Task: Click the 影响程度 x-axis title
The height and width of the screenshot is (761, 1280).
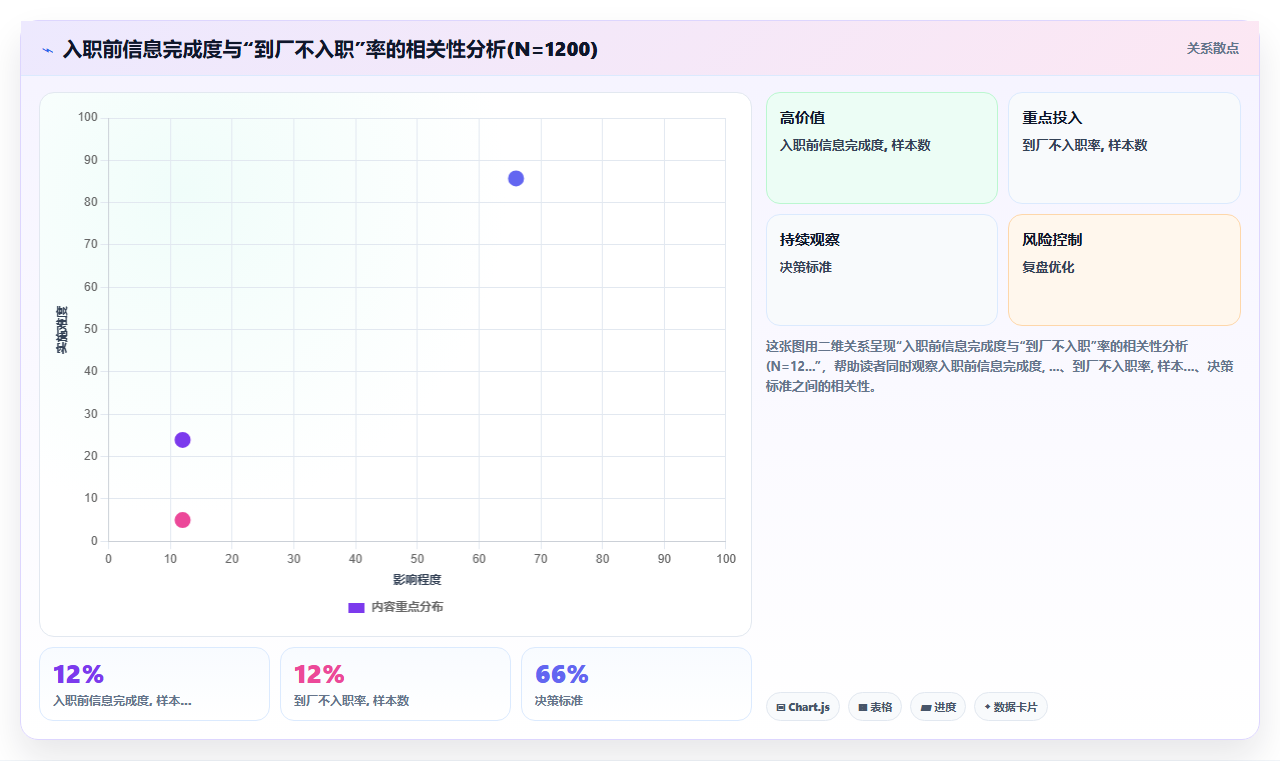Action: point(417,580)
